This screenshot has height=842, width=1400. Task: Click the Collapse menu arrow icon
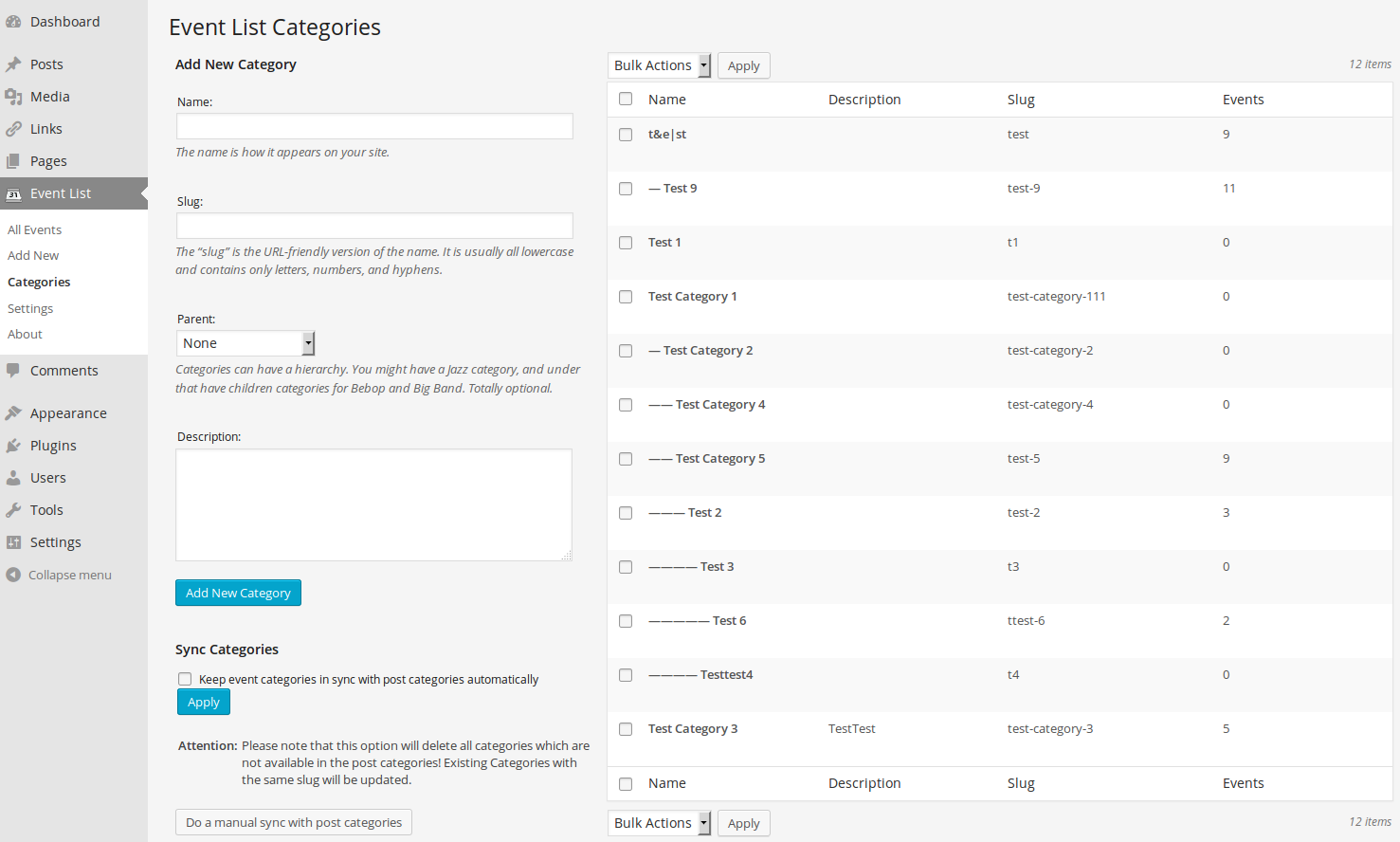[13, 575]
